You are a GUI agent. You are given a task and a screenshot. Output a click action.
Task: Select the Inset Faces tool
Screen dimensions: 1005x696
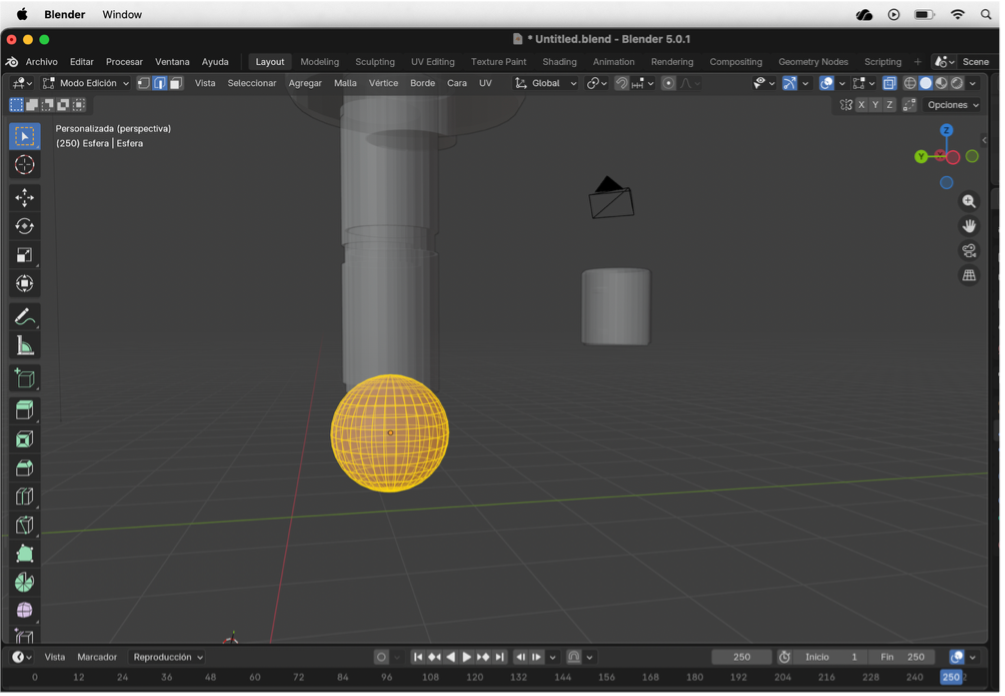click(24, 437)
